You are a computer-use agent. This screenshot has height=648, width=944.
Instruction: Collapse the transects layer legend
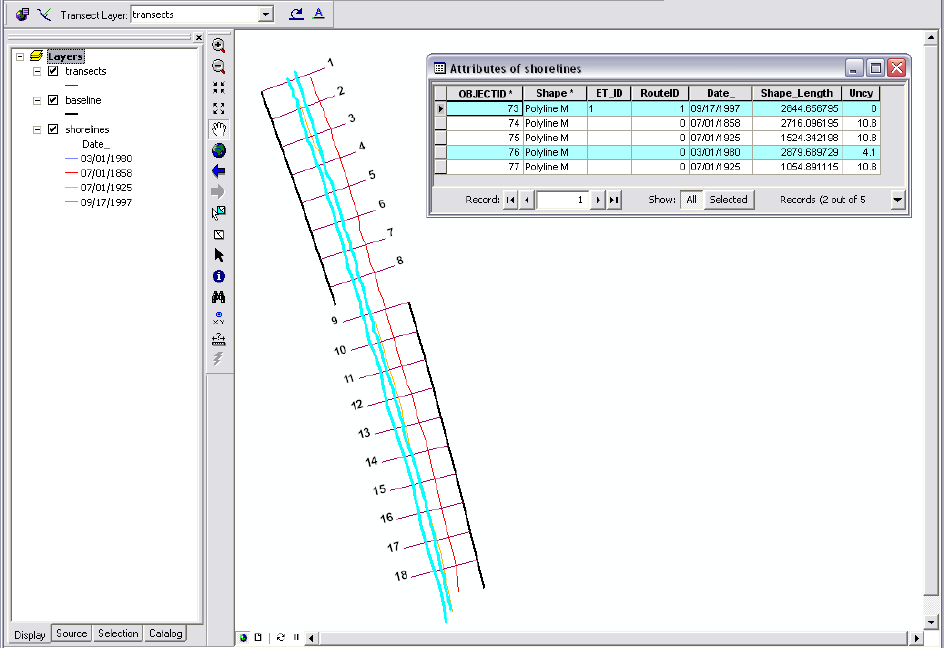(37, 71)
